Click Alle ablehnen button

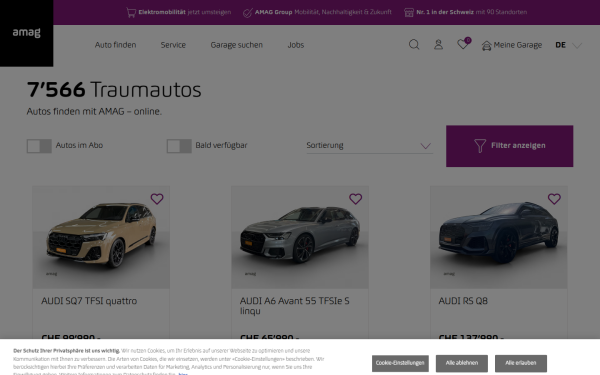(x=461, y=363)
